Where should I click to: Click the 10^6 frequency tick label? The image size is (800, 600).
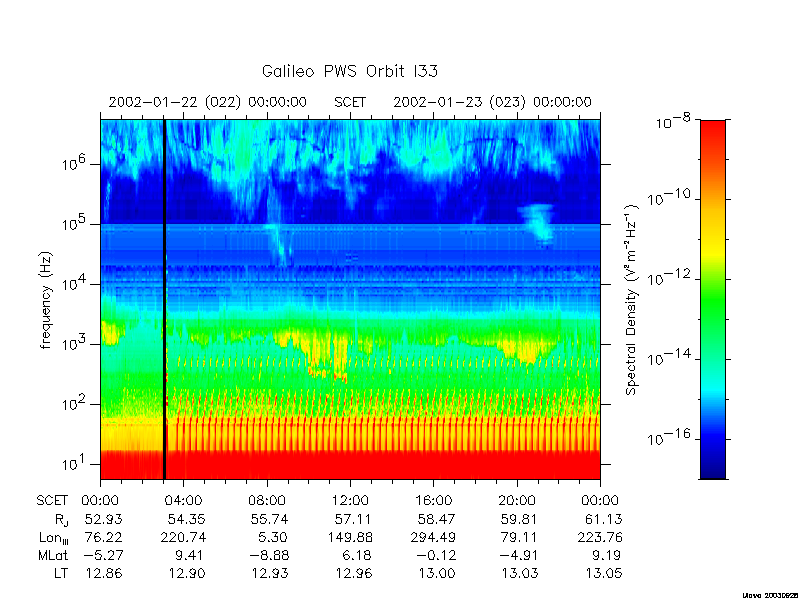[75, 163]
